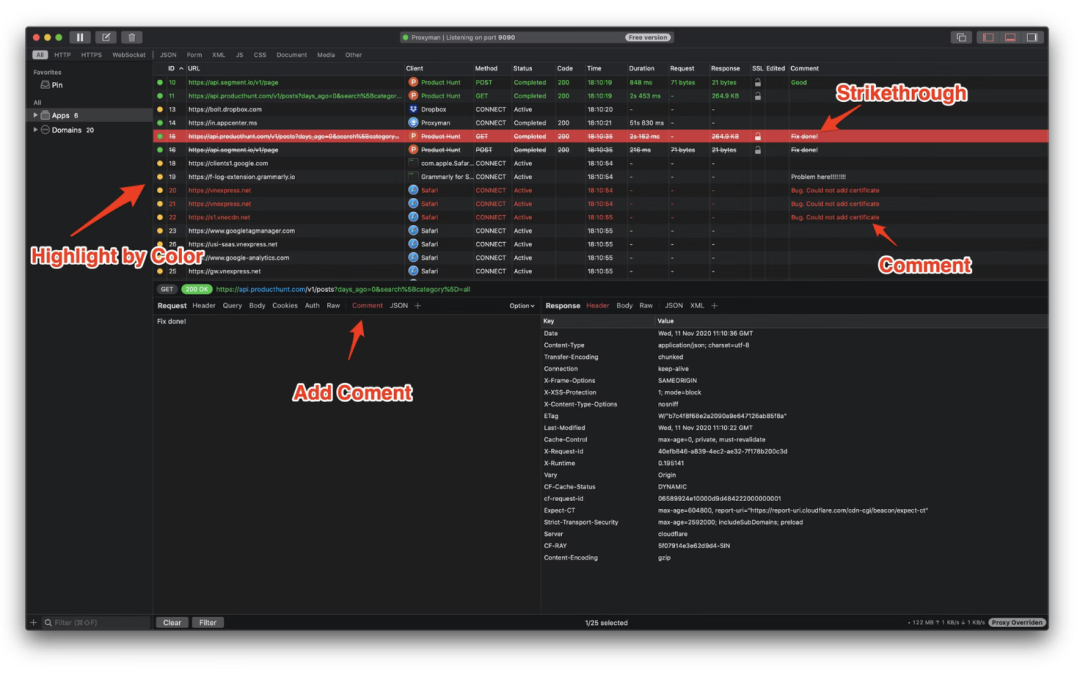
Task: Click the Safari icon in row 20
Action: (x=413, y=190)
